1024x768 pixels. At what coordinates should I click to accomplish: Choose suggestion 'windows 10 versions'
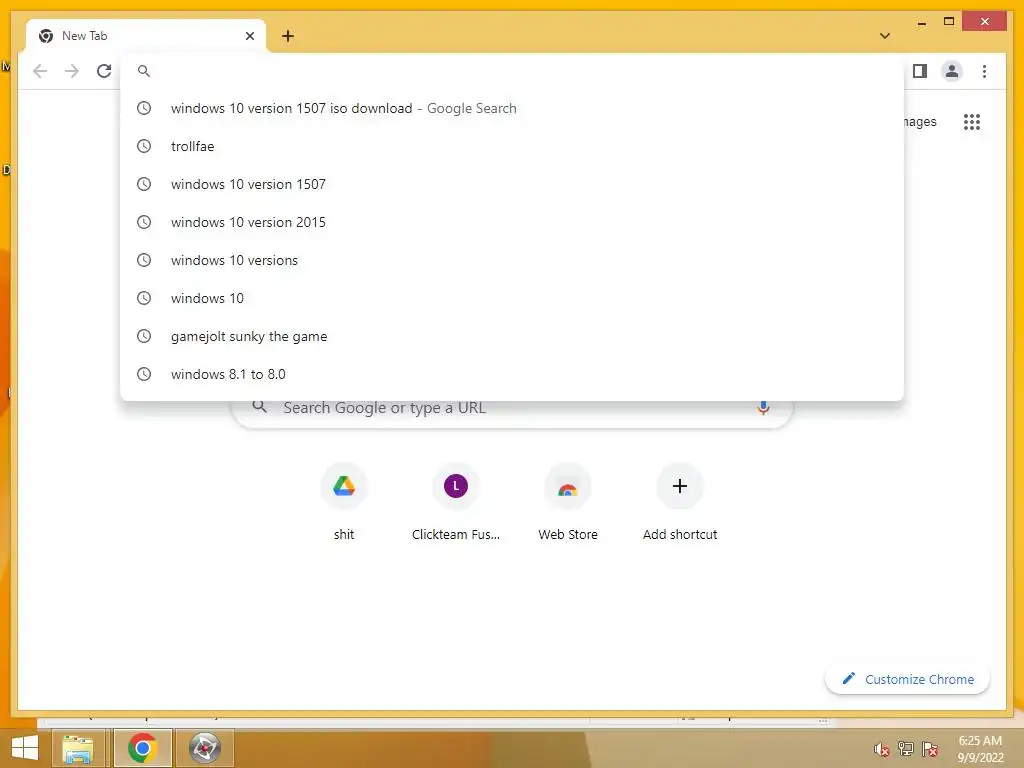pyautogui.click(x=512, y=260)
